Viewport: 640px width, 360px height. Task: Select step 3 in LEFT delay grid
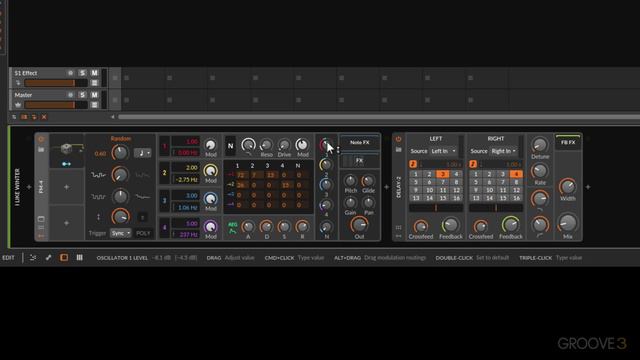coord(442,174)
